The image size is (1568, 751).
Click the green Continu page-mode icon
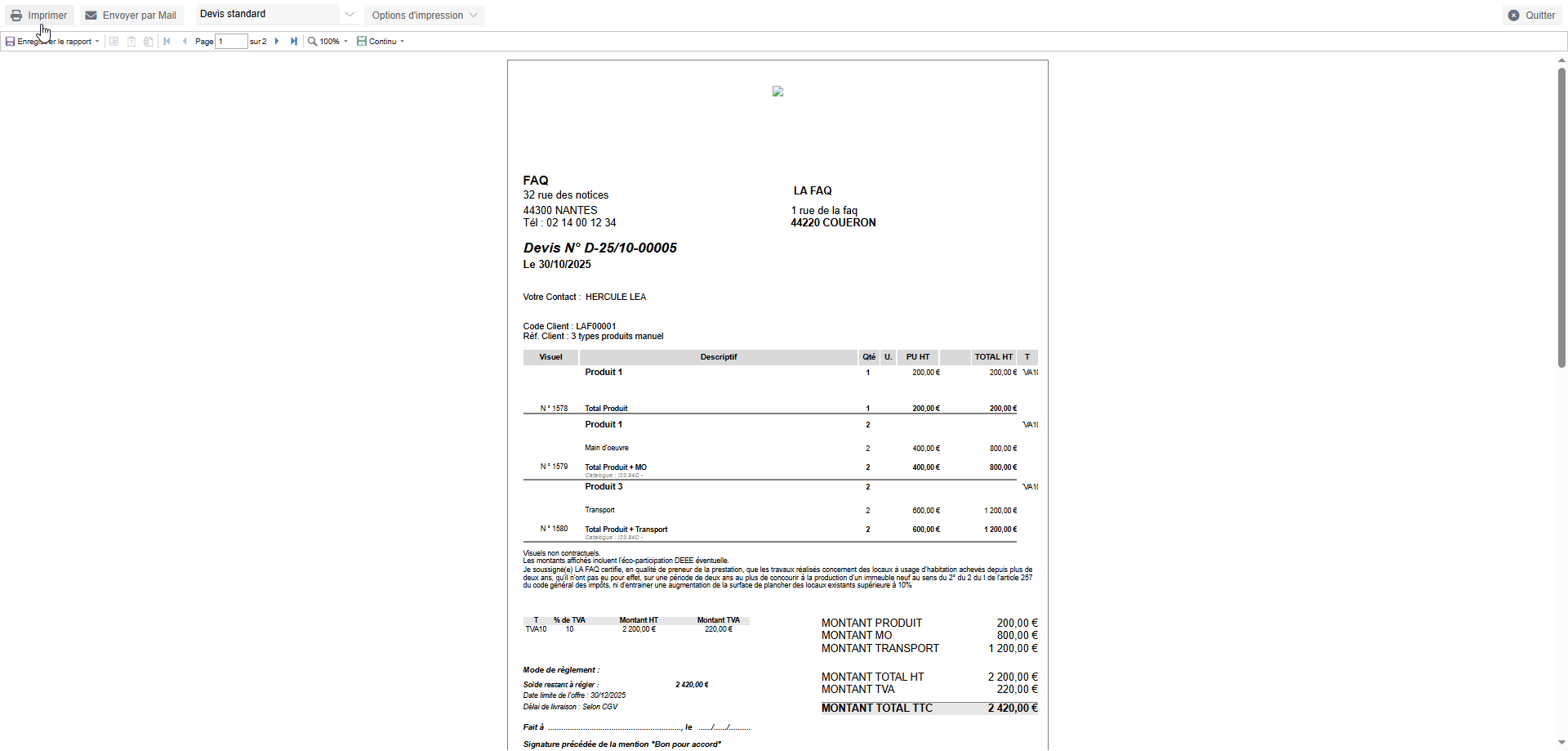(362, 41)
